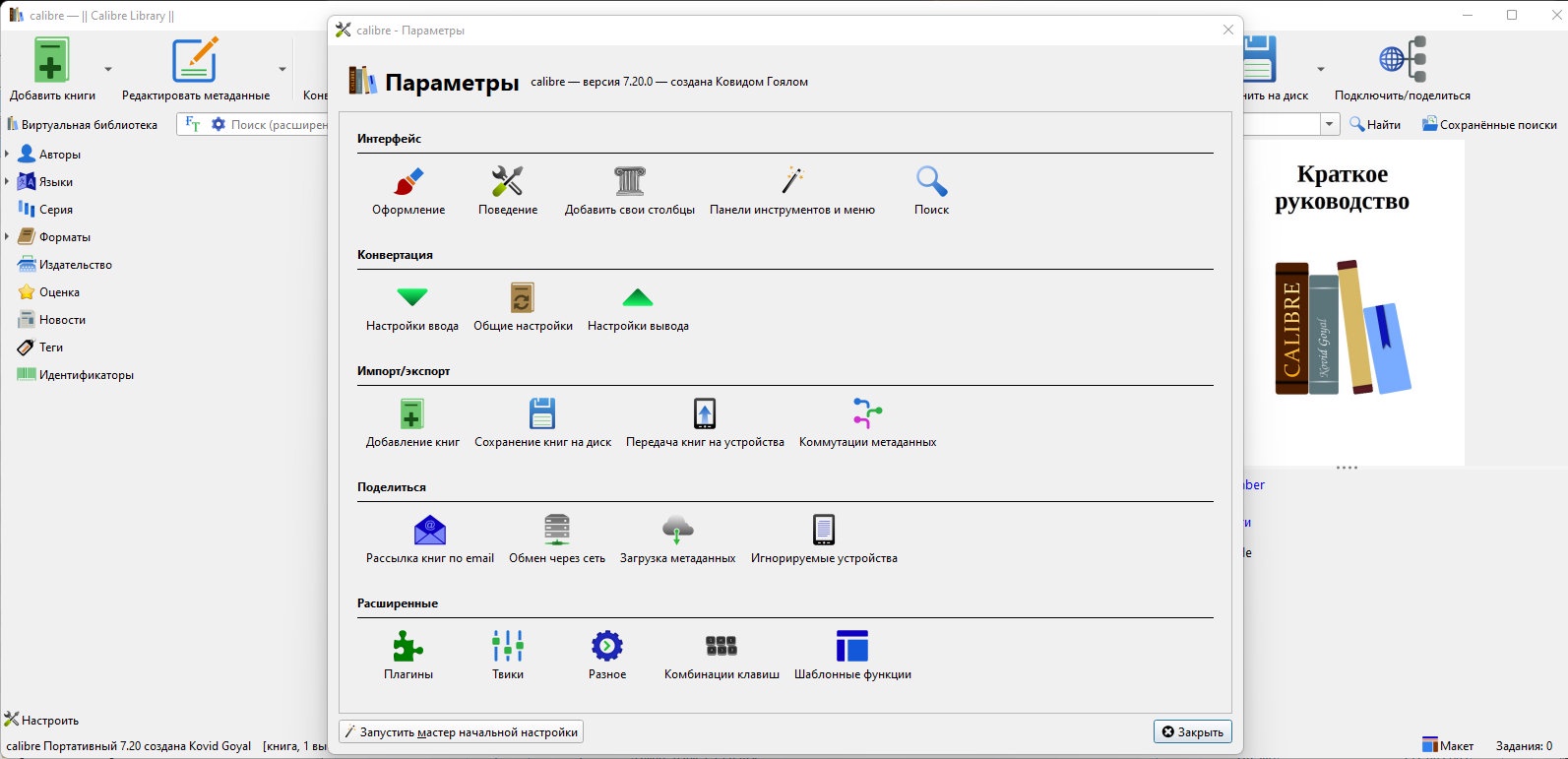Open the search history dropdown left of Найти
Viewport: 1568px width, 759px height.
point(1331,124)
